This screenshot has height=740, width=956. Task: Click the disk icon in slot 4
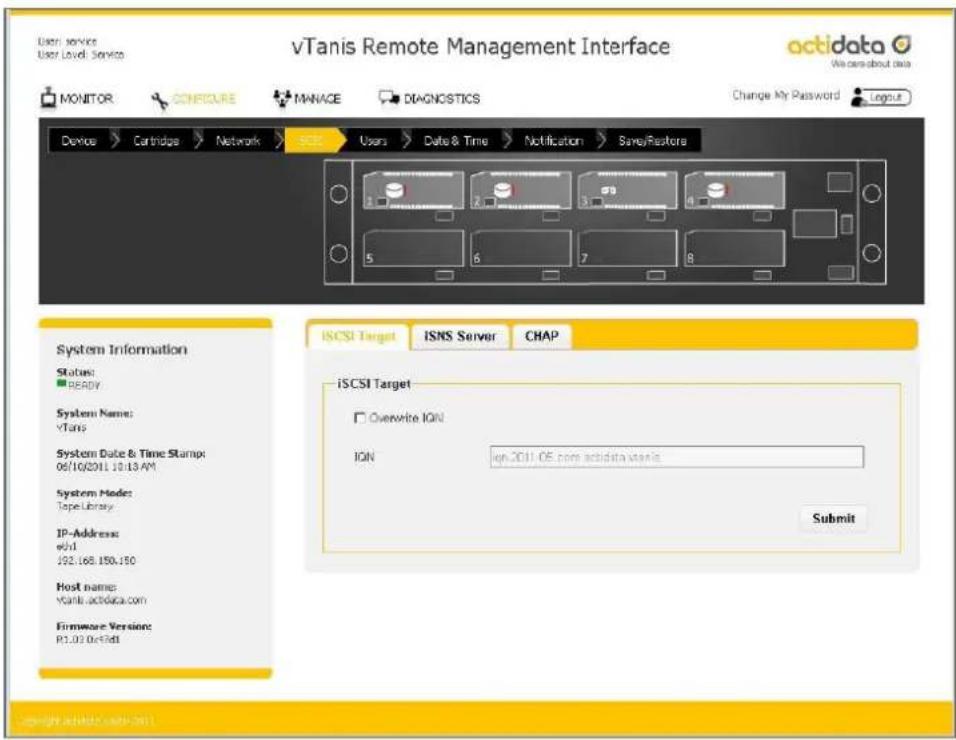[715, 190]
